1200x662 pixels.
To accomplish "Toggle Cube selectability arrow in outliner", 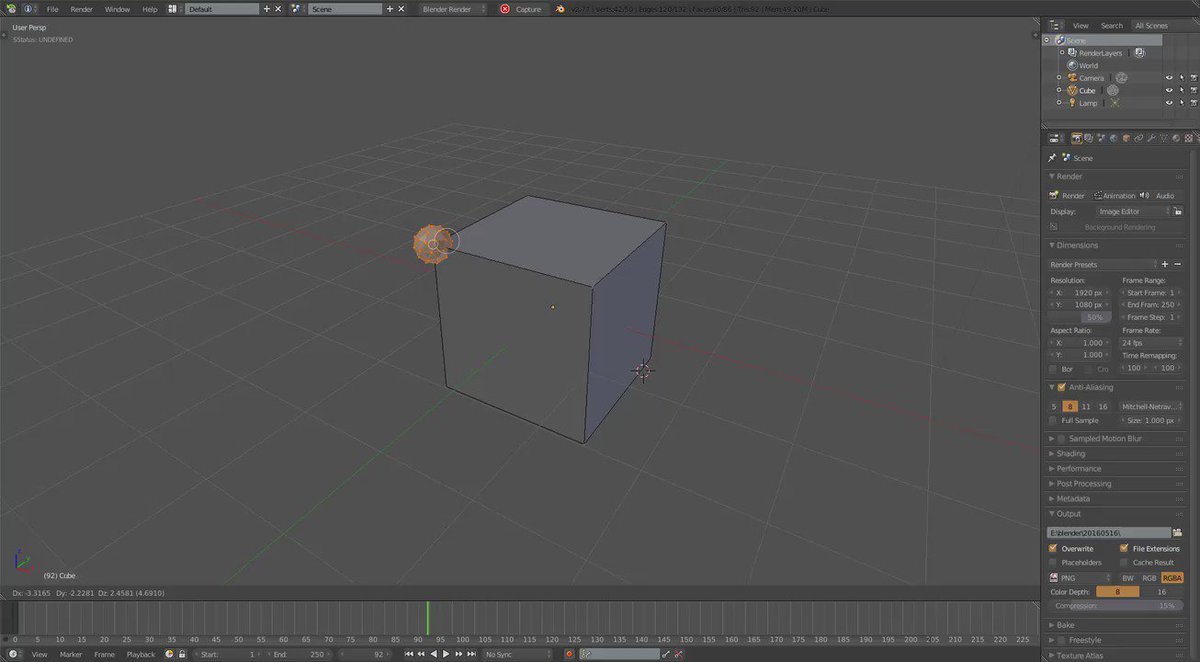I will (1182, 90).
